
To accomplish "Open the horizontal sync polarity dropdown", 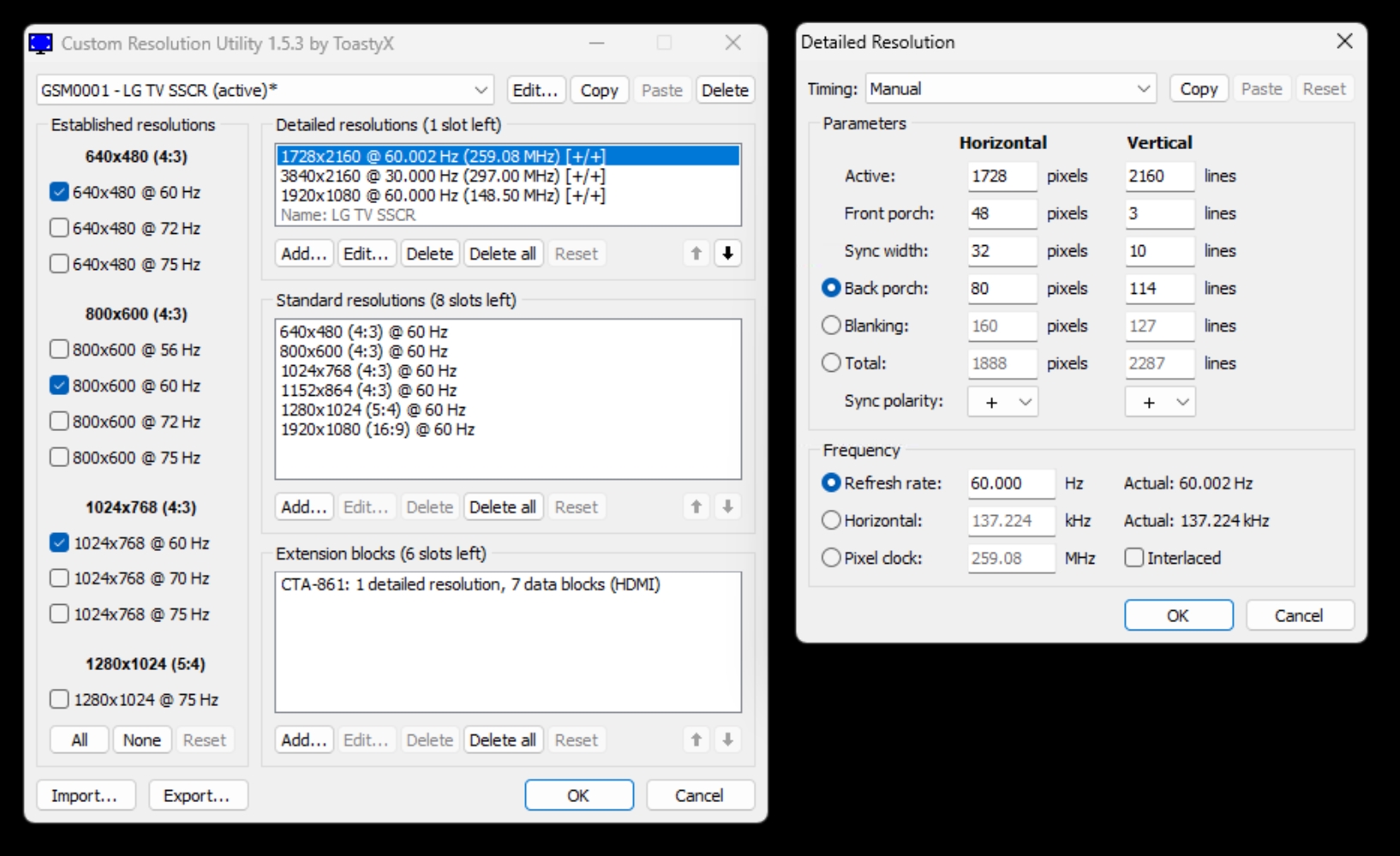I will pos(1002,402).
